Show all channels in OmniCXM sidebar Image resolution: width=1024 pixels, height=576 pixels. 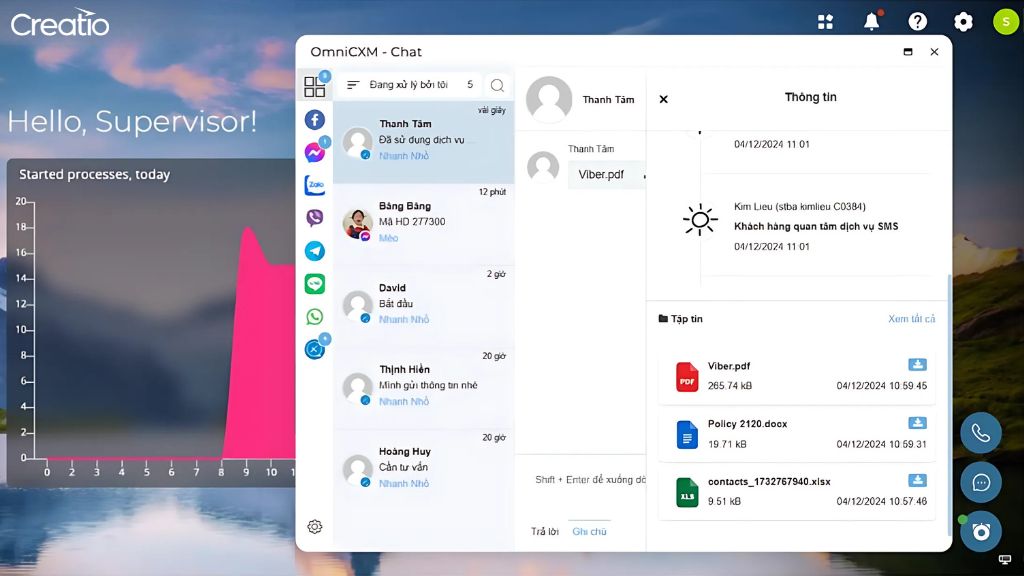(314, 86)
